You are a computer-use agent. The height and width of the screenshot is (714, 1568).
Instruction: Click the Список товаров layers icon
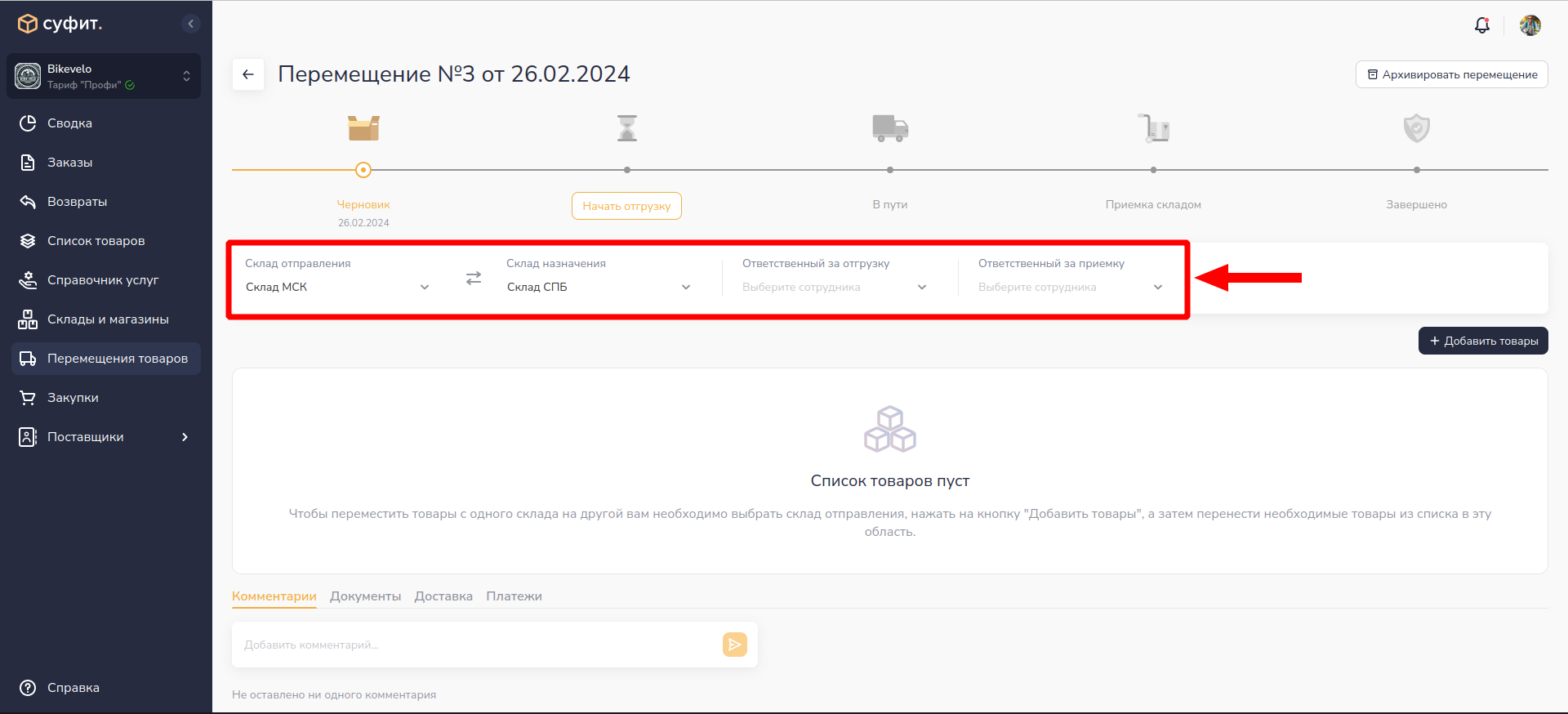pos(28,241)
